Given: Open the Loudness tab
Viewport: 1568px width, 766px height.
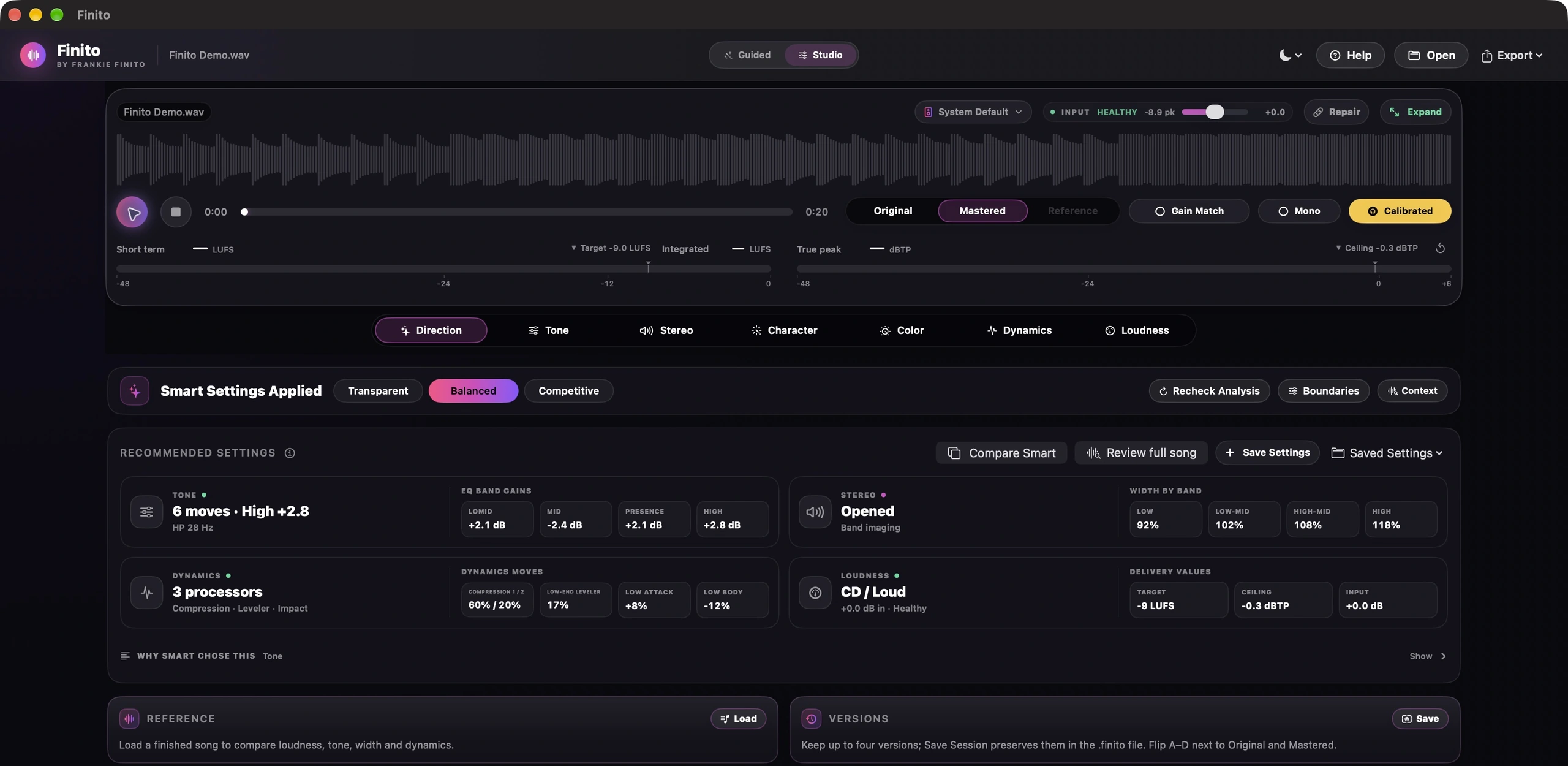Looking at the screenshot, I should [x=1137, y=330].
